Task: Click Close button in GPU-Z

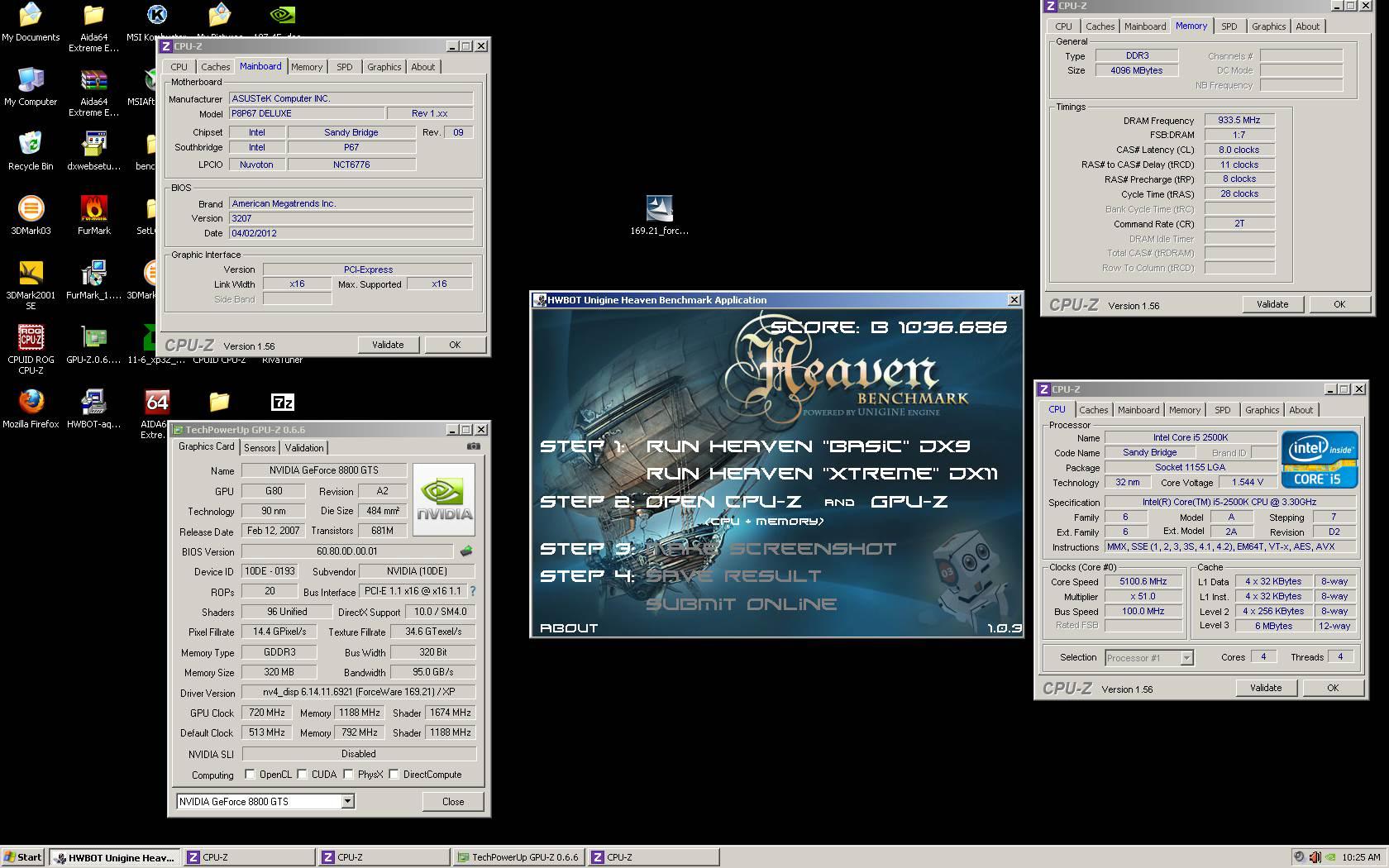Action: [453, 802]
